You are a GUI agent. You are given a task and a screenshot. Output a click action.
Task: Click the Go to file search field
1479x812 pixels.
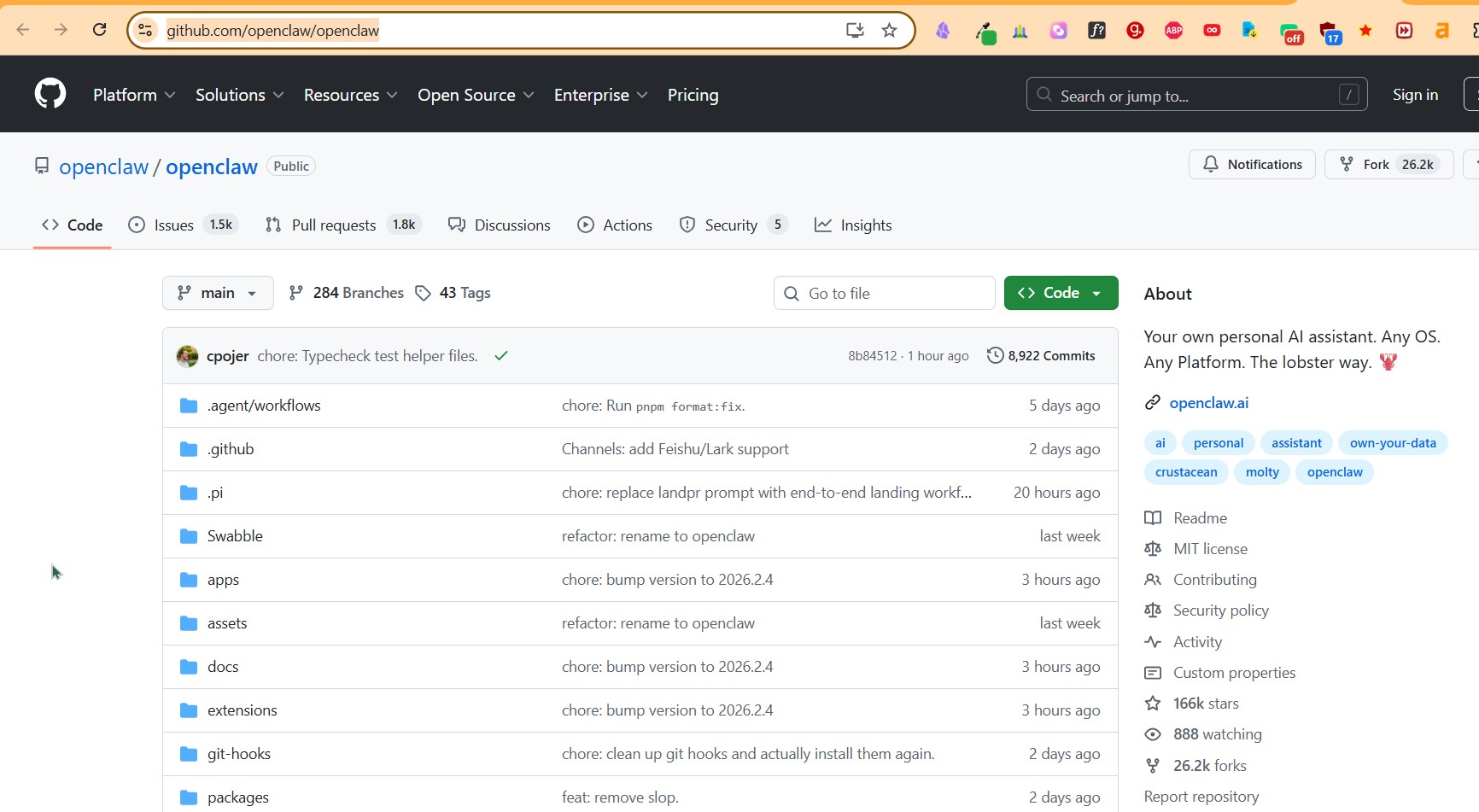click(x=885, y=293)
